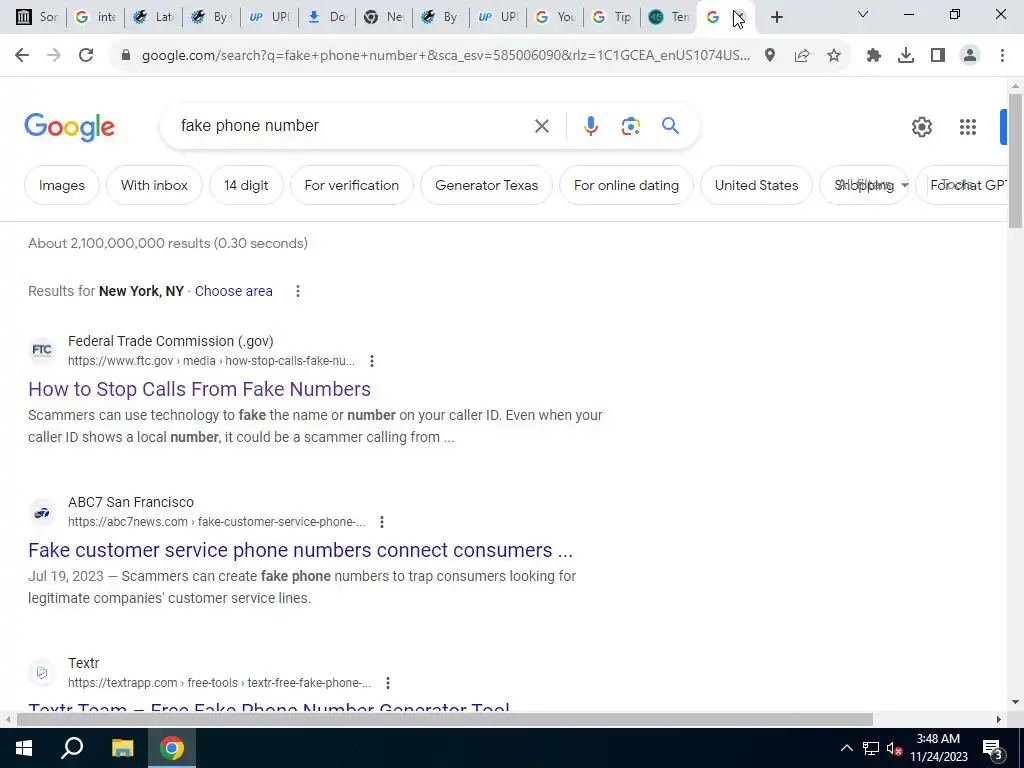Clear the search box with the X
This screenshot has width=1024, height=768.
click(x=541, y=126)
